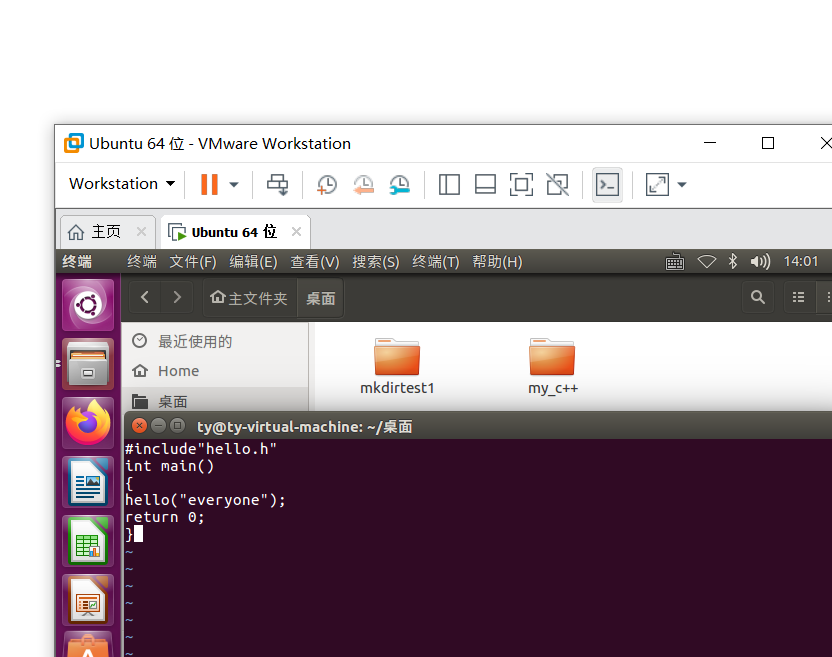Click the int main() line
The width and height of the screenshot is (832, 657).
(x=169, y=466)
